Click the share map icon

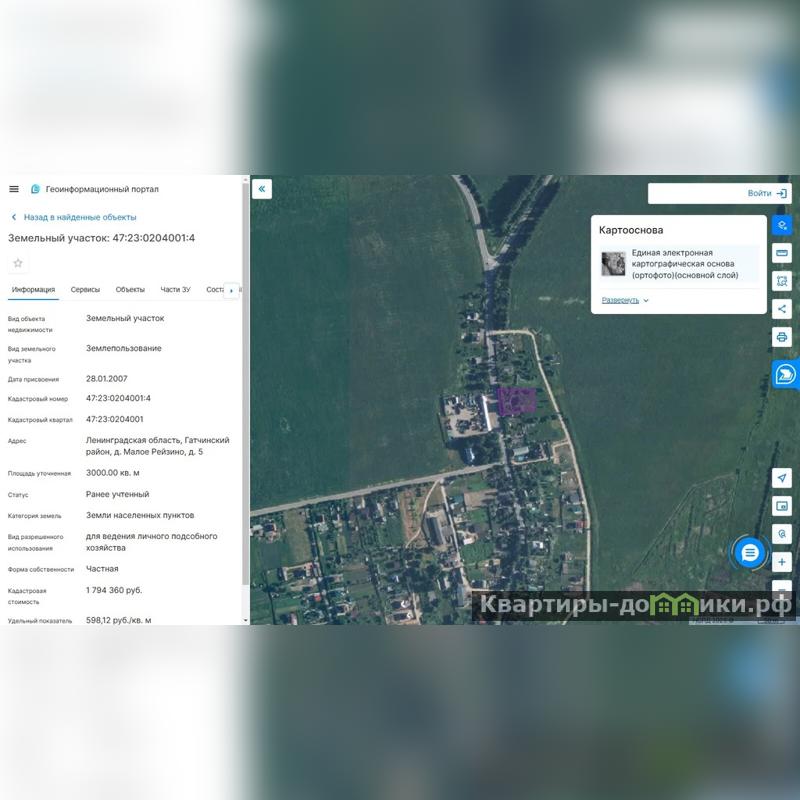pyautogui.click(x=782, y=309)
